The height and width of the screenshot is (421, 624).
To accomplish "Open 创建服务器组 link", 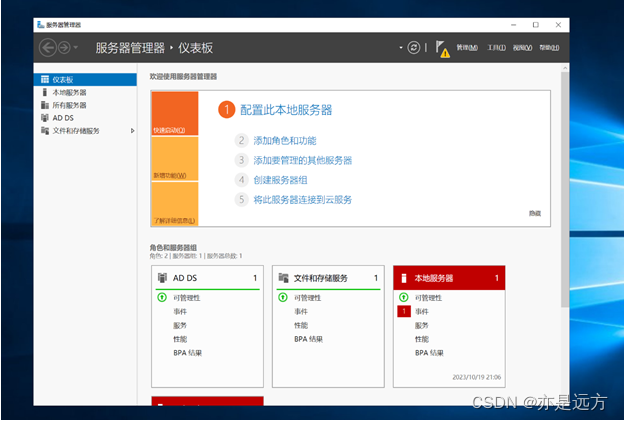I will (x=281, y=180).
